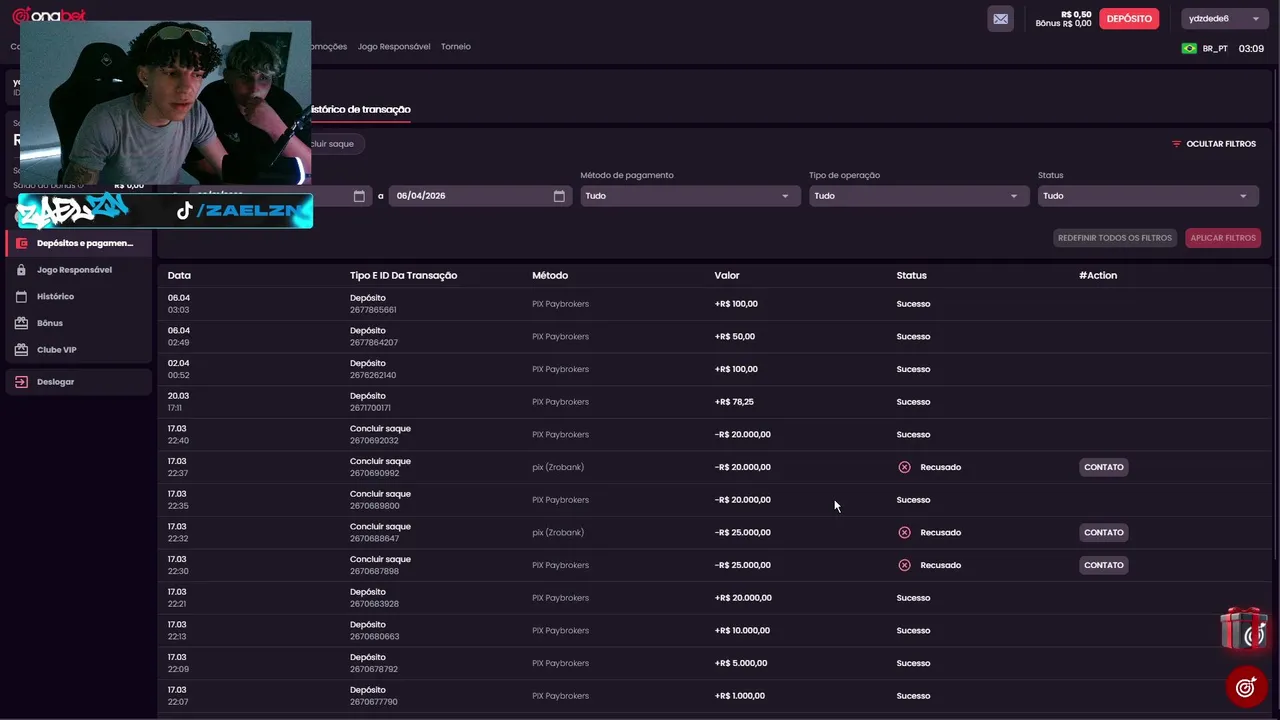The height and width of the screenshot is (720, 1280).
Task: Click the TikTok logo in the overlay
Action: [184, 210]
